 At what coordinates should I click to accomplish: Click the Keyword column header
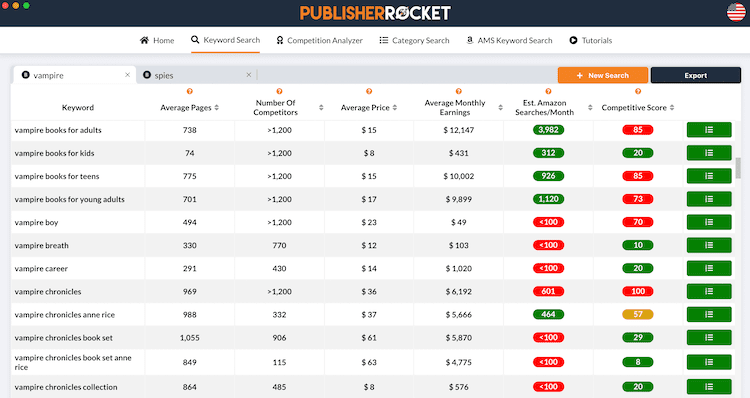click(77, 108)
